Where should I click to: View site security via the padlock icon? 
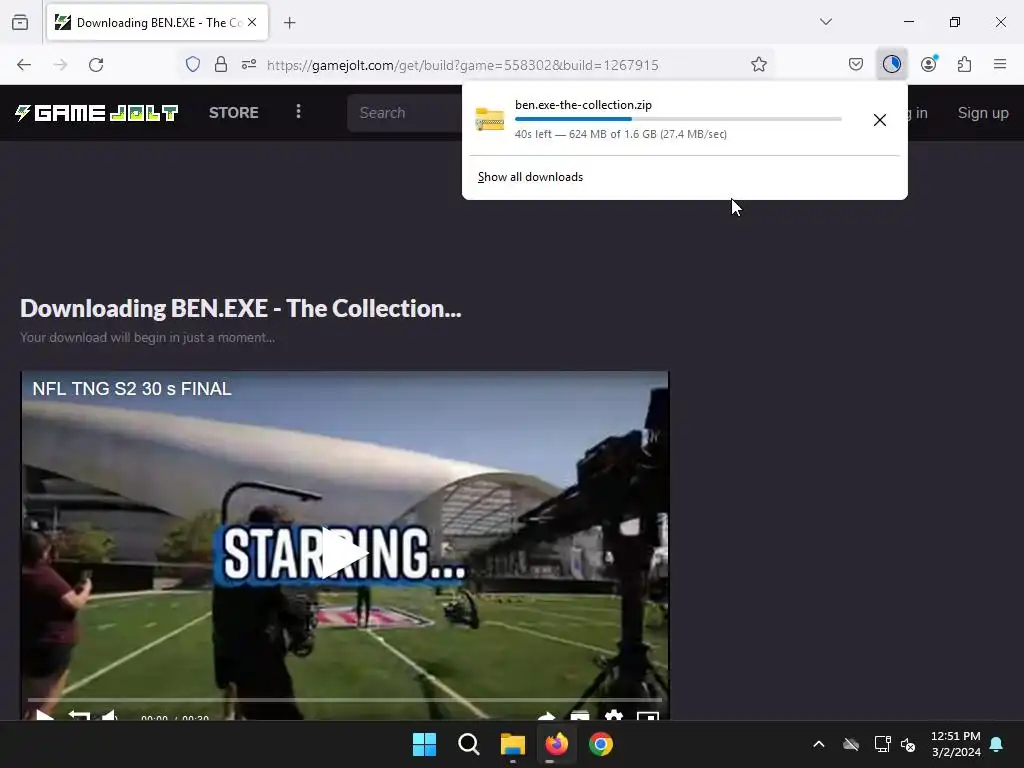point(221,64)
